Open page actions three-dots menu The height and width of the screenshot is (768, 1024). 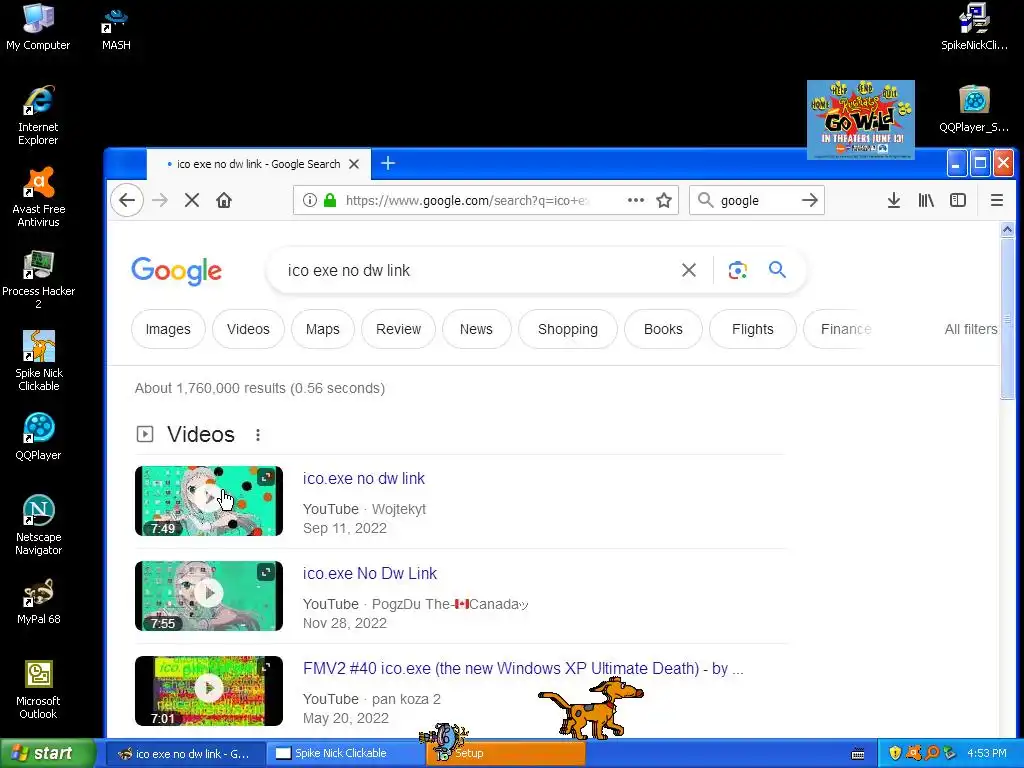[635, 200]
